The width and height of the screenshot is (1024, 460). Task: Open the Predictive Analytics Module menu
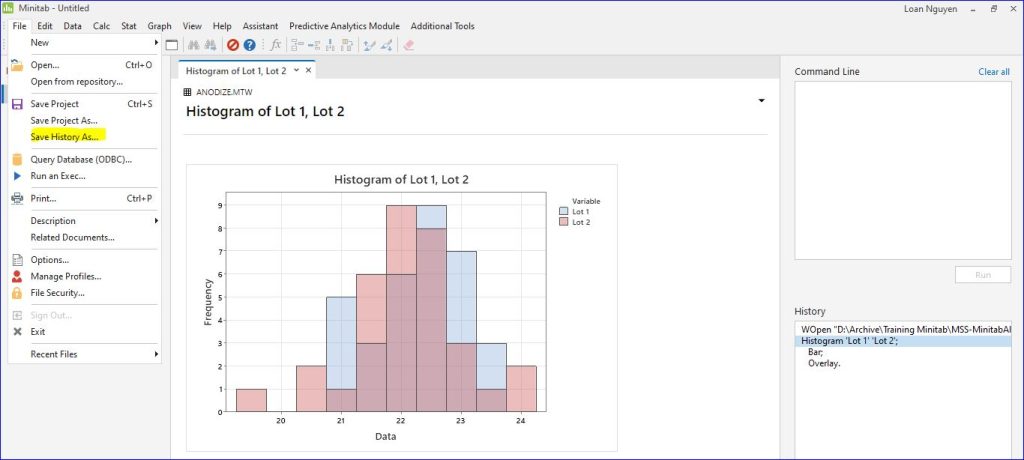[344, 26]
